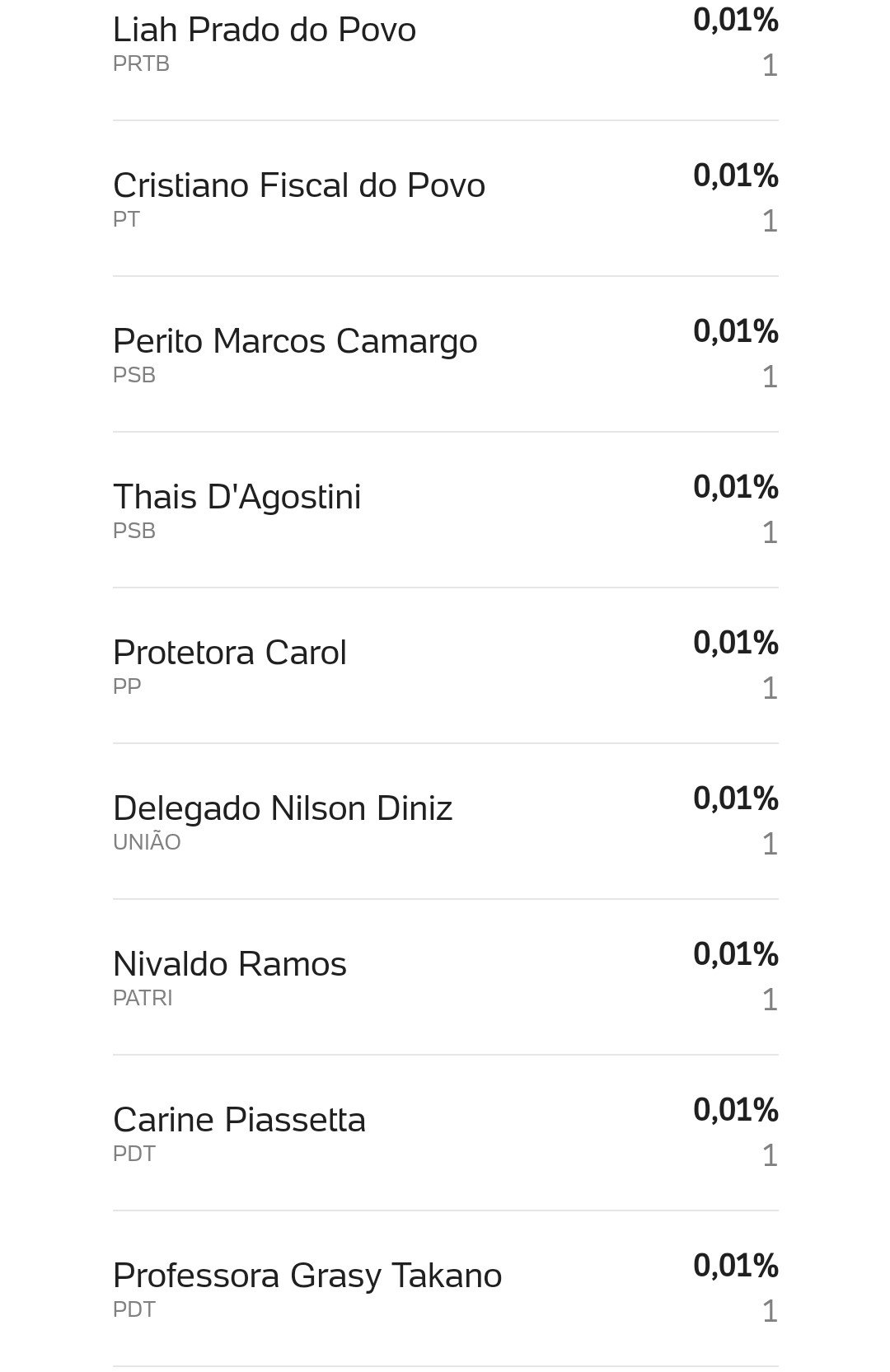Screen dimensions: 890x1372
Task: Click PP party label under Protetora Carol
Action: pos(127,686)
